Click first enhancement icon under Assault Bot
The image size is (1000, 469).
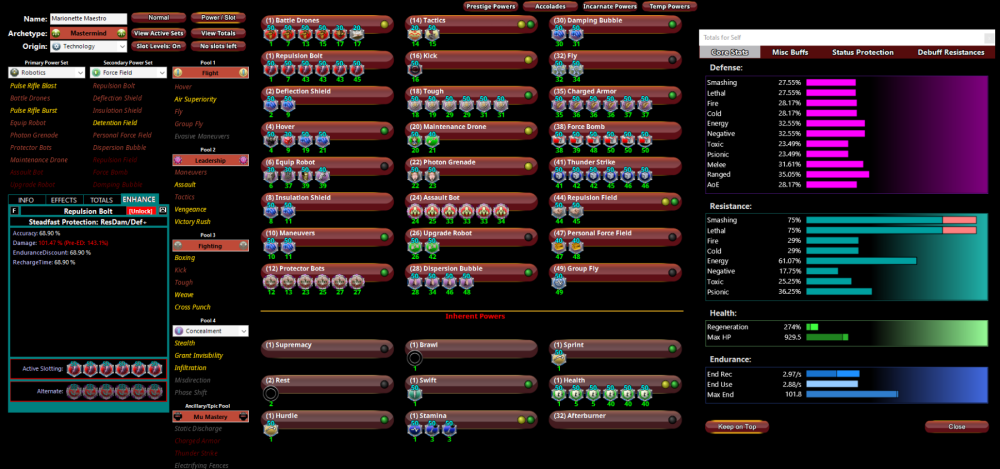(415, 213)
